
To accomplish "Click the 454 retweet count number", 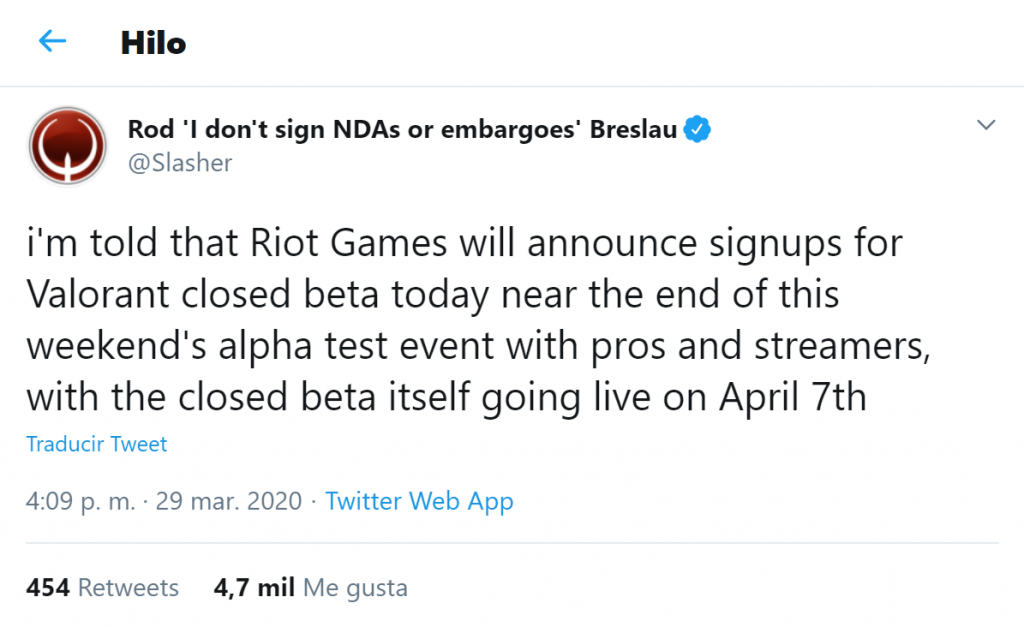I will [47, 587].
